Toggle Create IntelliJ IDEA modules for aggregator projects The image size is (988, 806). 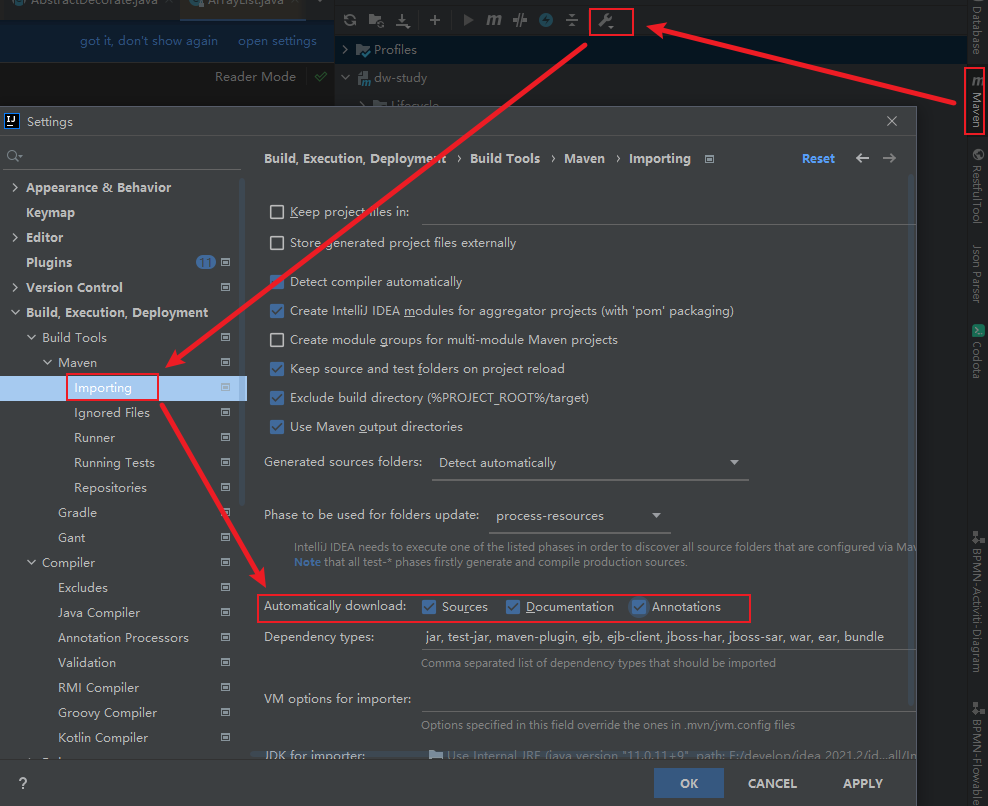[x=277, y=311]
